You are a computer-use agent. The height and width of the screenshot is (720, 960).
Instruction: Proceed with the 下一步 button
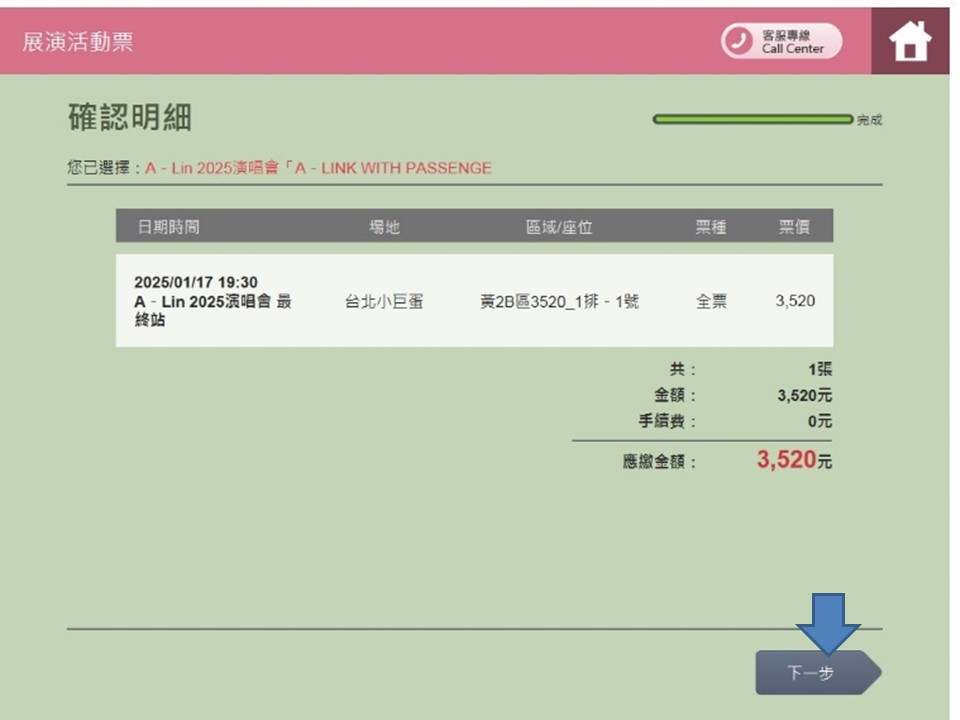pyautogui.click(x=818, y=672)
